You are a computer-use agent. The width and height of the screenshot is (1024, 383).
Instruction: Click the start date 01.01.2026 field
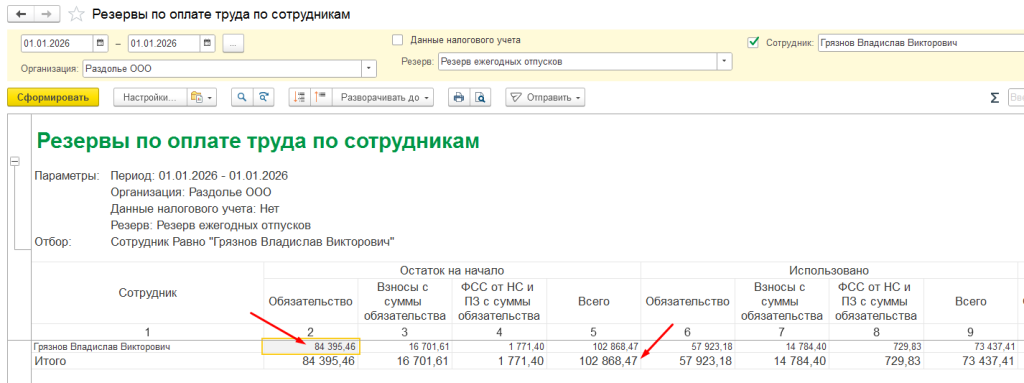point(57,43)
